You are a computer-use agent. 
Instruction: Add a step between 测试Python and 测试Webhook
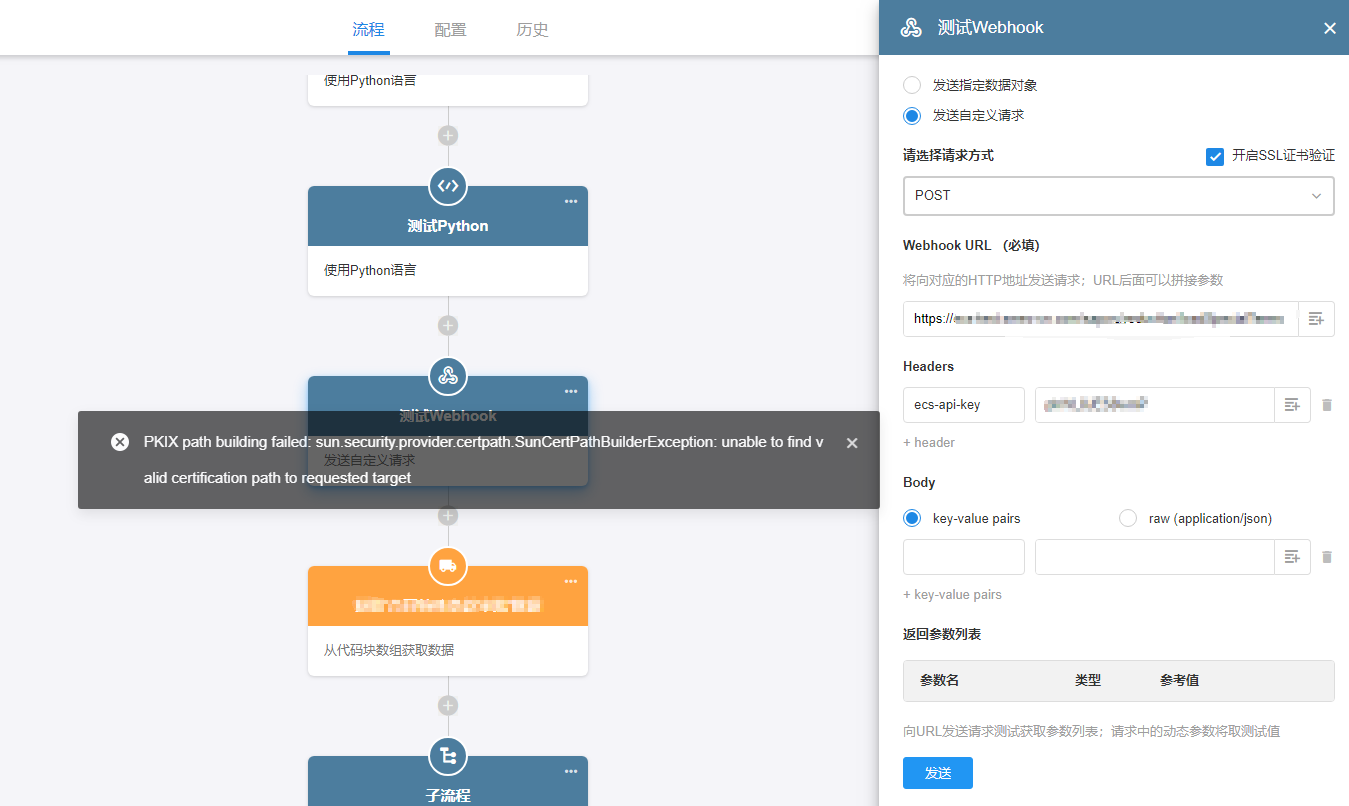click(448, 325)
